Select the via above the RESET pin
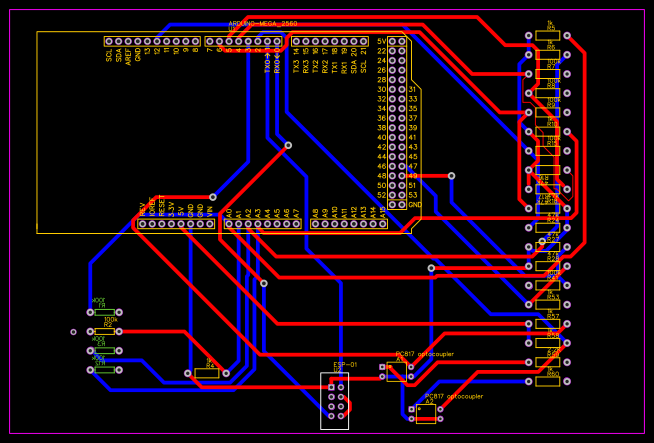The height and width of the screenshot is (443, 654). (x=213, y=197)
